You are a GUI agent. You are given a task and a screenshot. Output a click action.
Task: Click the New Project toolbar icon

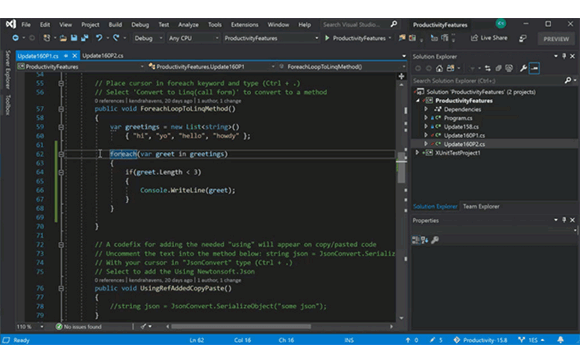(x=47, y=38)
